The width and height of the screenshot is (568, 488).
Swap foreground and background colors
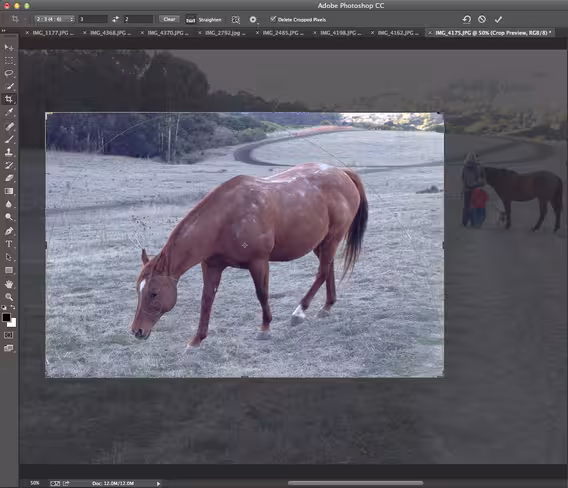pos(13,307)
